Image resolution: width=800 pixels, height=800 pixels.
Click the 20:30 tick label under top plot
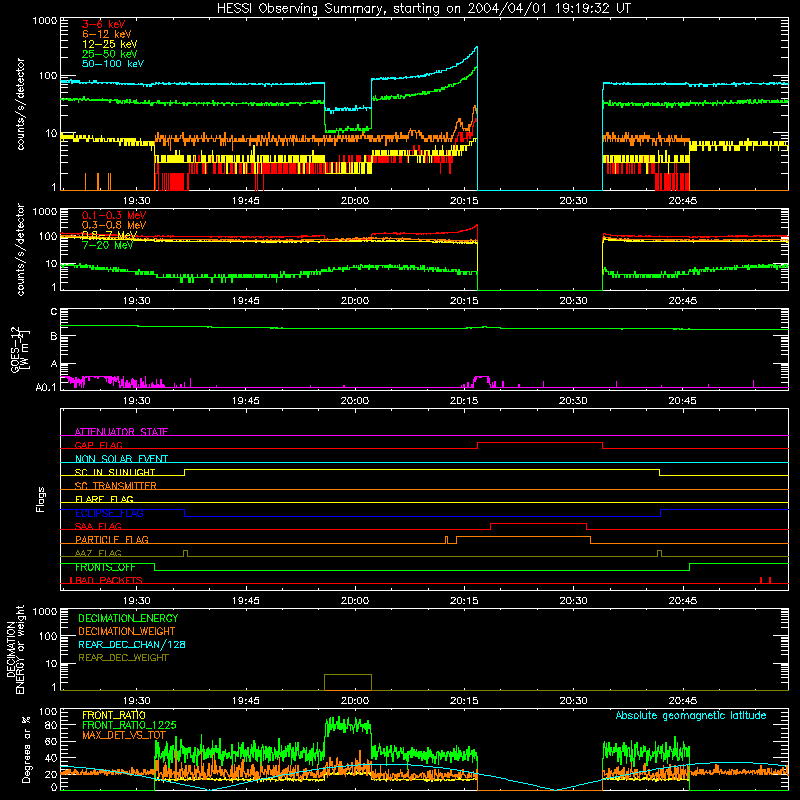pos(573,201)
